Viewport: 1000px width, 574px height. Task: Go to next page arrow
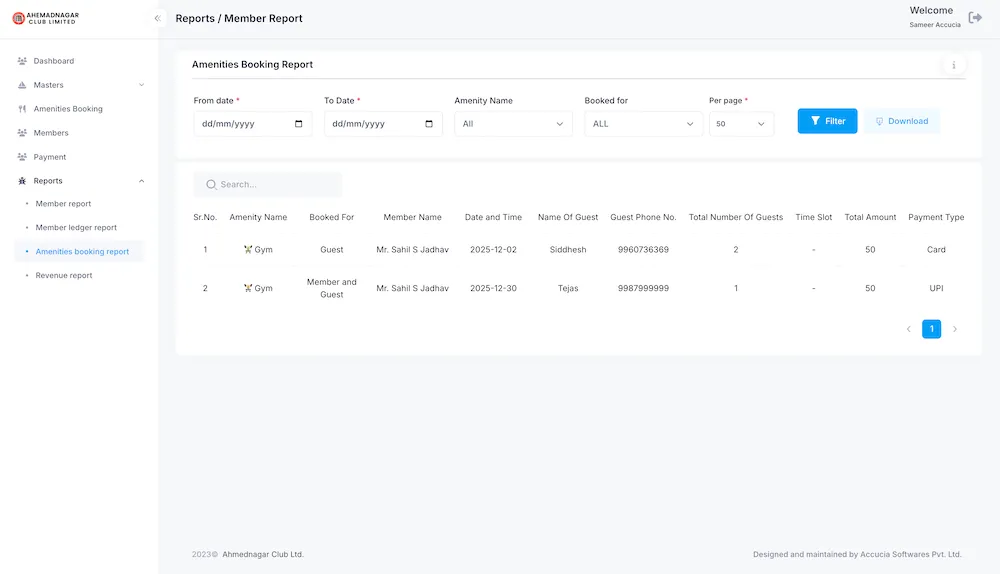click(x=955, y=329)
